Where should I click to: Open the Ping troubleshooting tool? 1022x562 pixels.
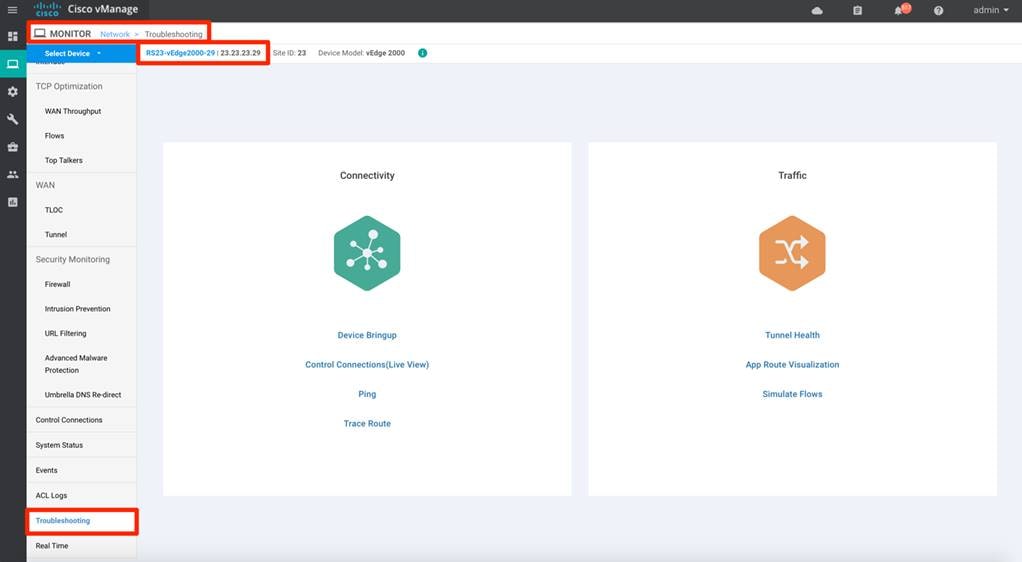[x=367, y=394]
